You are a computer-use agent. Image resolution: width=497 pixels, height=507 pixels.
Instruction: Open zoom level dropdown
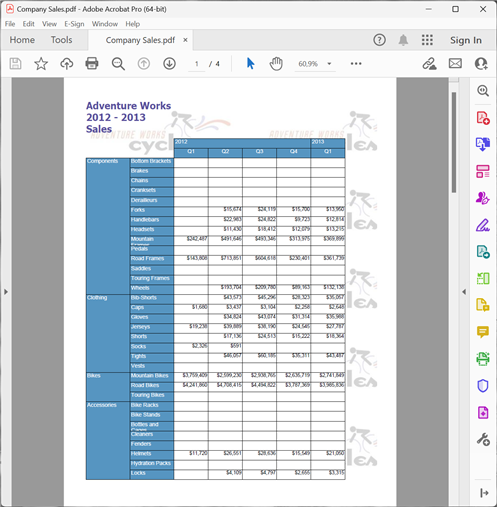pos(329,64)
